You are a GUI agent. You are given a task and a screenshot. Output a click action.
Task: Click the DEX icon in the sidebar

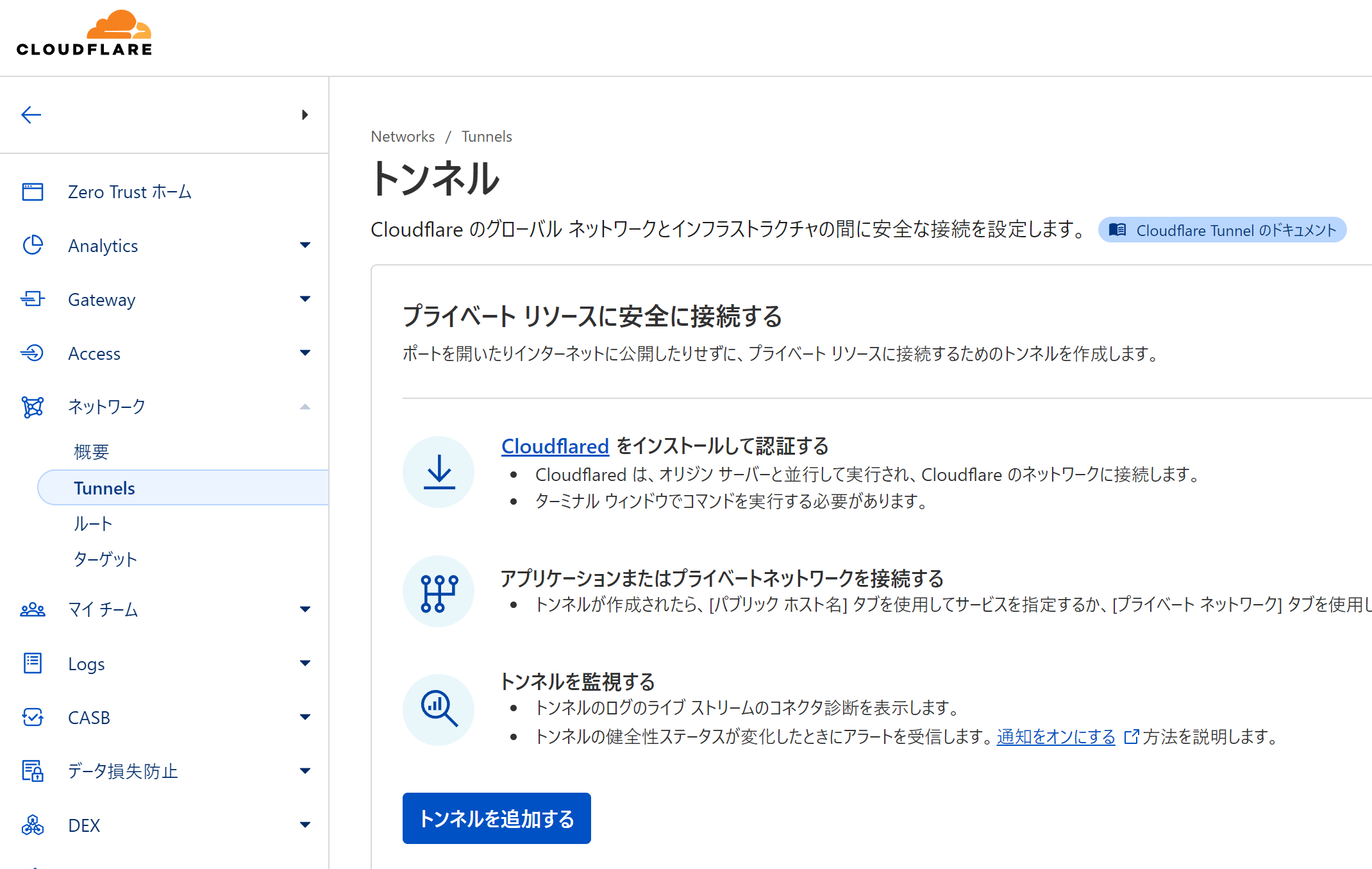33,825
